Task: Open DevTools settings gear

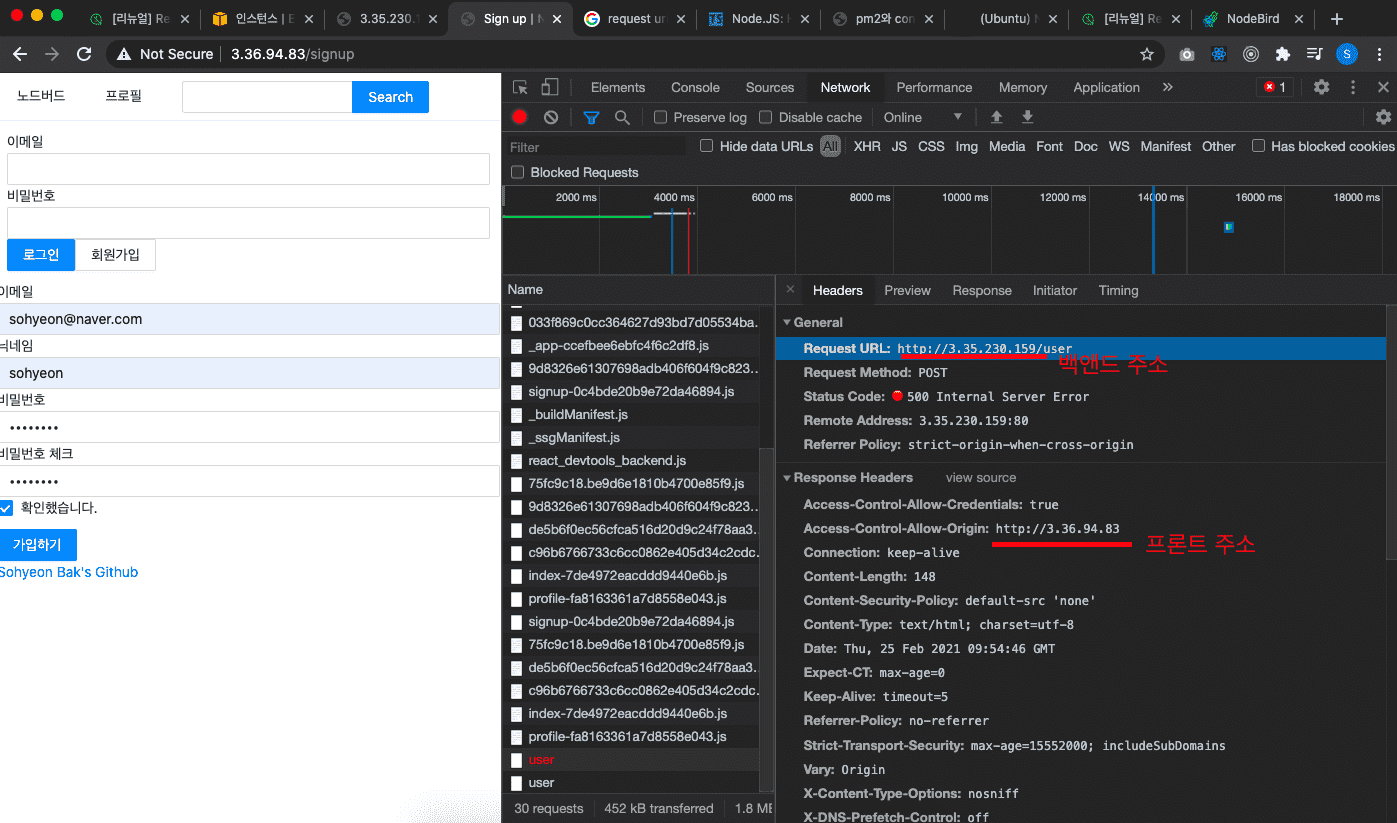Action: tap(1321, 88)
